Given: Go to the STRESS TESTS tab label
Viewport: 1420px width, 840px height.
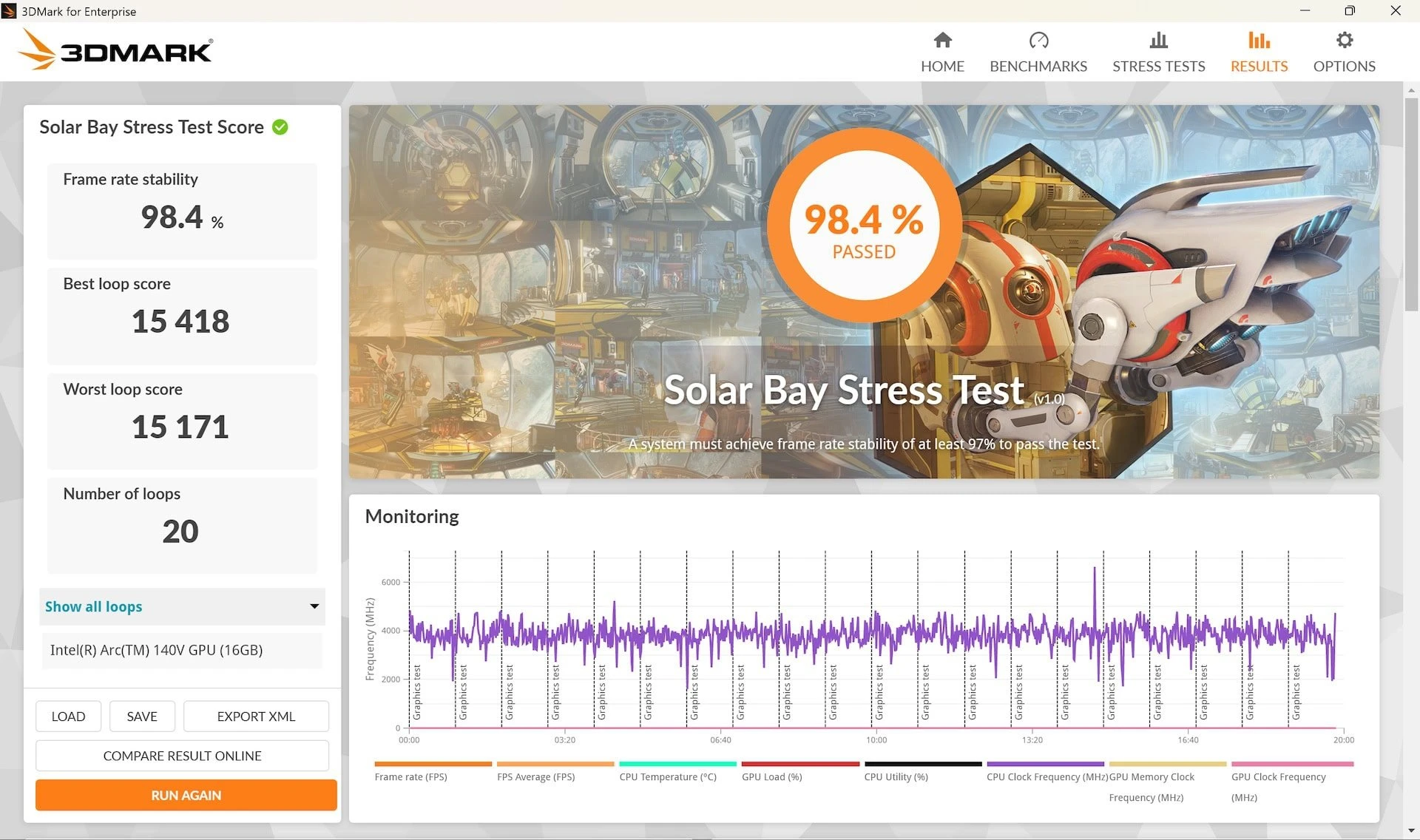Looking at the screenshot, I should (x=1158, y=67).
